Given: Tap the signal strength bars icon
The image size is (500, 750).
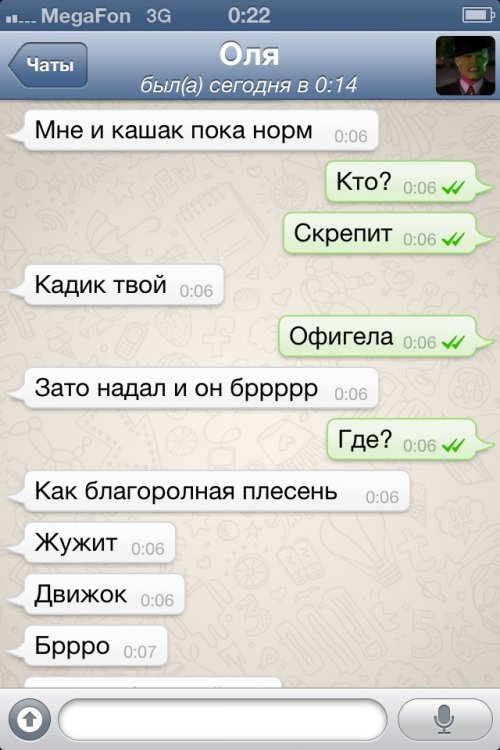Looking at the screenshot, I should click(20, 19).
